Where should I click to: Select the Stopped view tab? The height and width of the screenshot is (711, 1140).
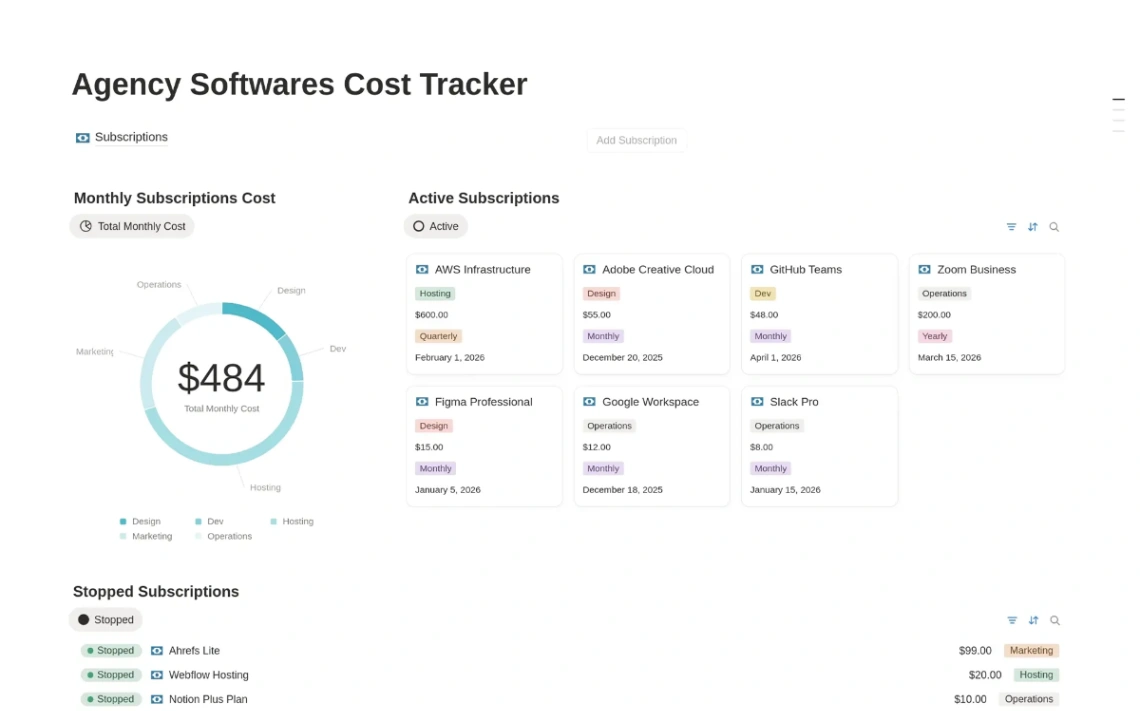[x=105, y=620]
